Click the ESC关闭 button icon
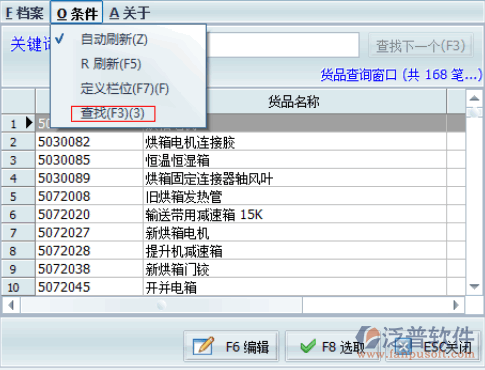 [x=403, y=347]
